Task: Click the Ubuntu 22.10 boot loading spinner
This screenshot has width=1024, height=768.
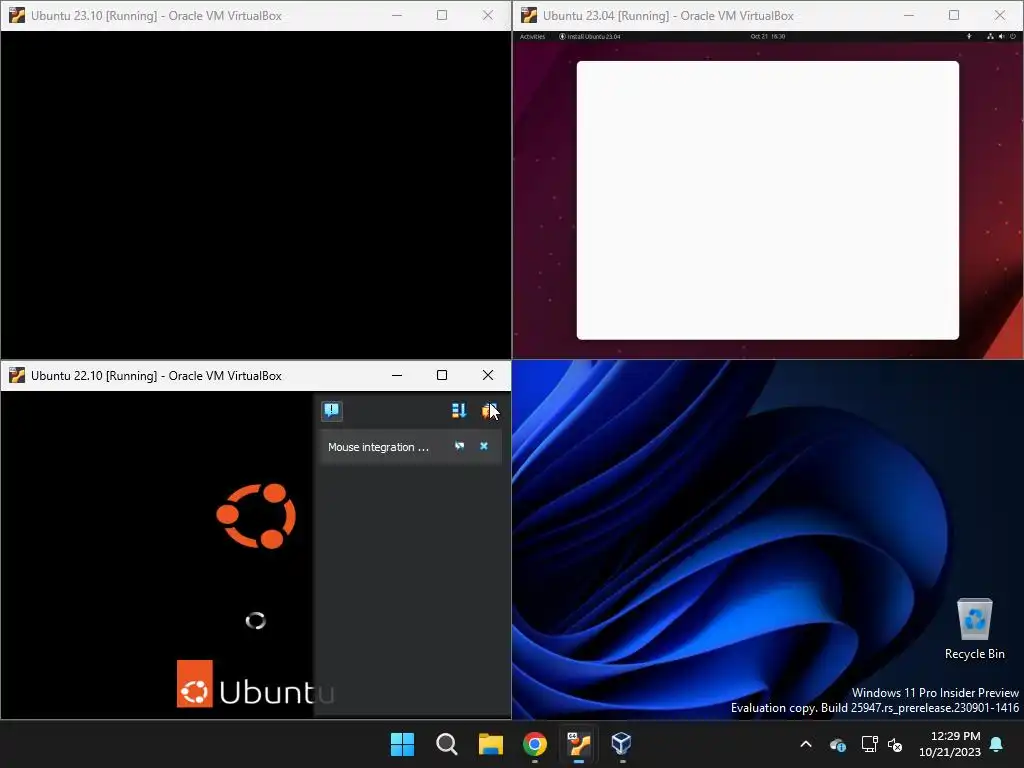Action: click(255, 620)
